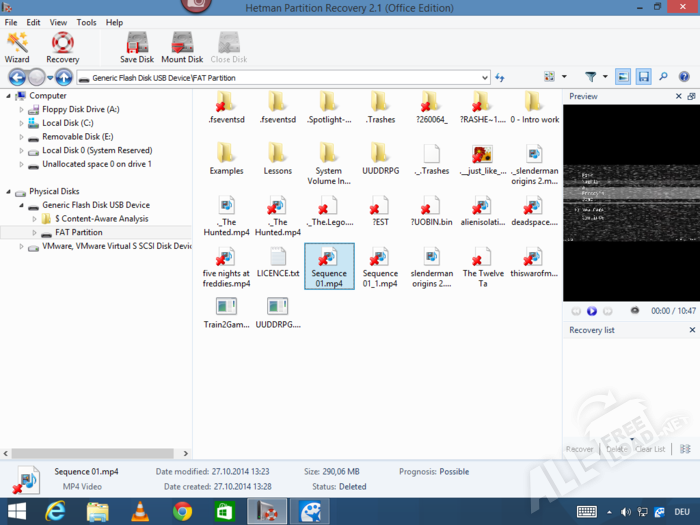Play the video preview
Screen dimensions: 700x525
pyautogui.click(x=592, y=311)
